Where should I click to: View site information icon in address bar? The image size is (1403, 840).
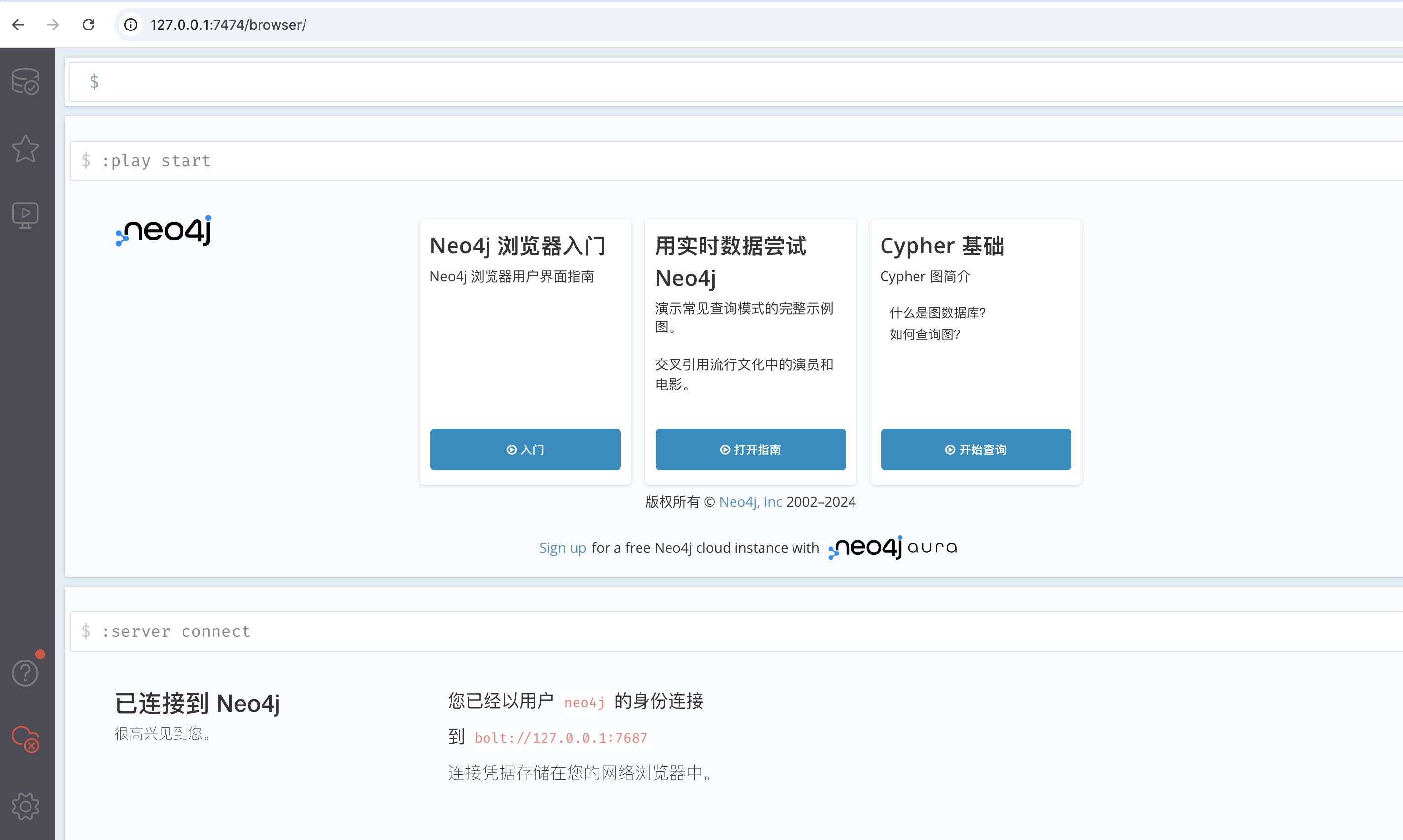click(131, 24)
